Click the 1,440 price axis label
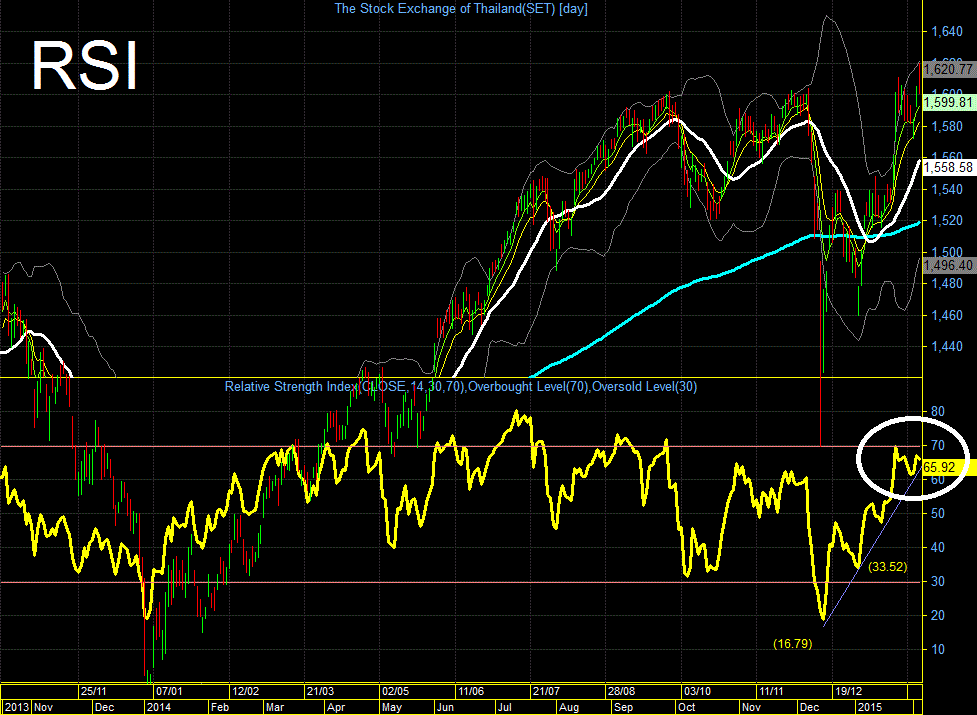 coord(946,346)
